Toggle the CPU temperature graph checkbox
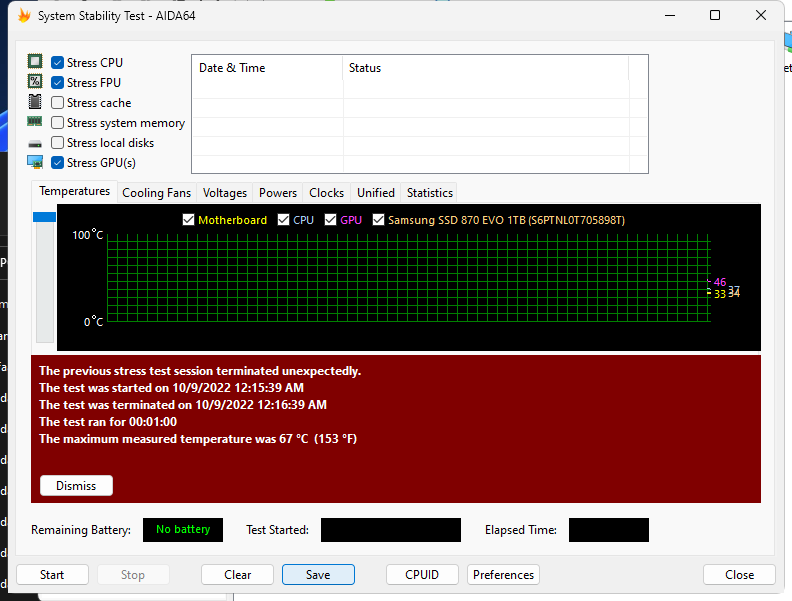 pos(283,220)
